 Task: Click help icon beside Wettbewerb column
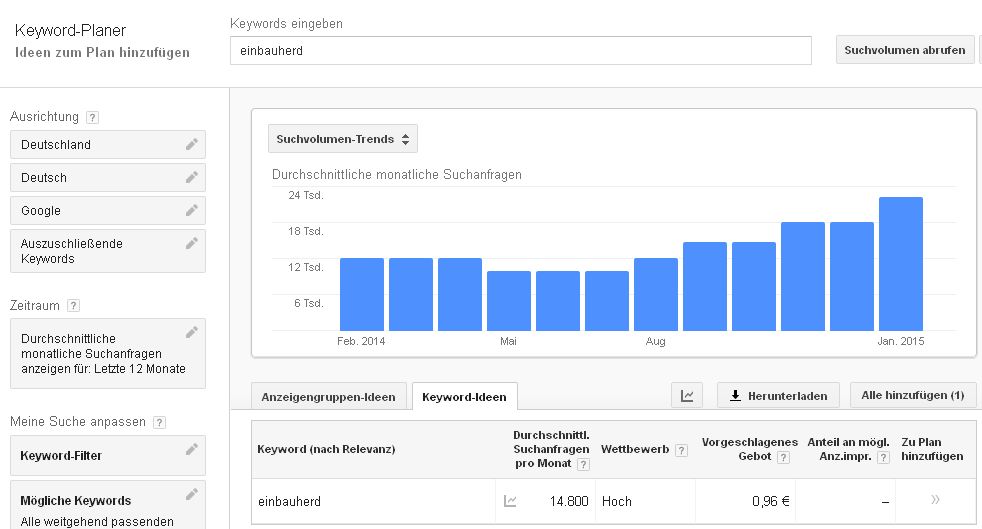[681, 450]
